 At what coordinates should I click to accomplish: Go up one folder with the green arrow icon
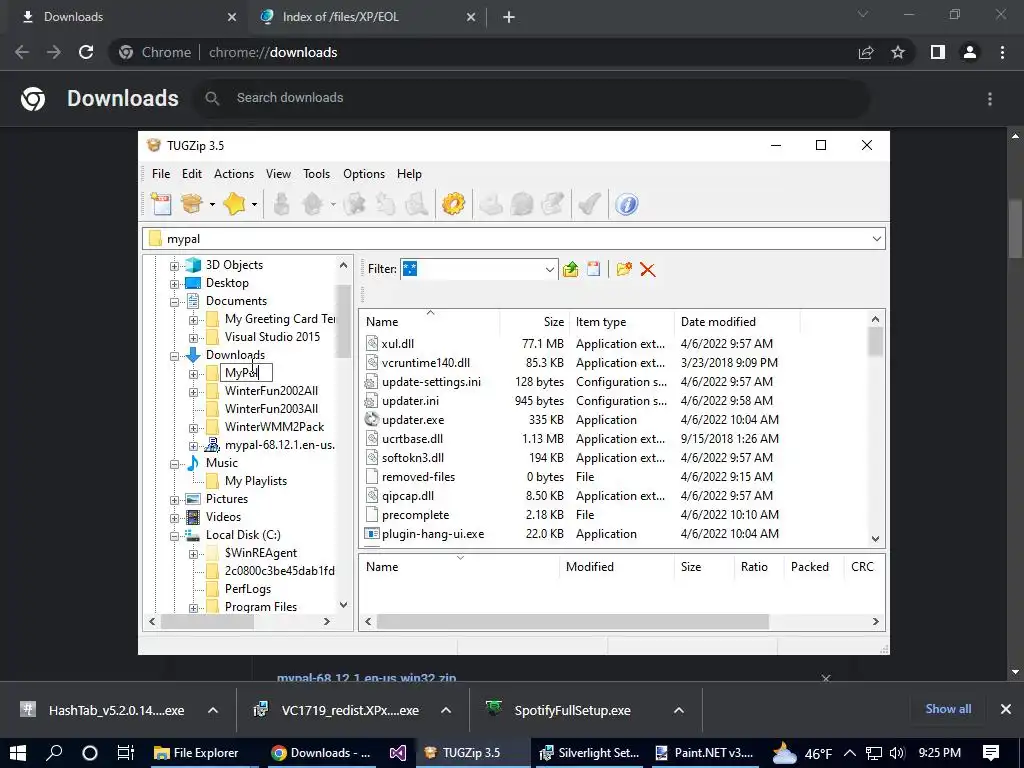pos(571,269)
